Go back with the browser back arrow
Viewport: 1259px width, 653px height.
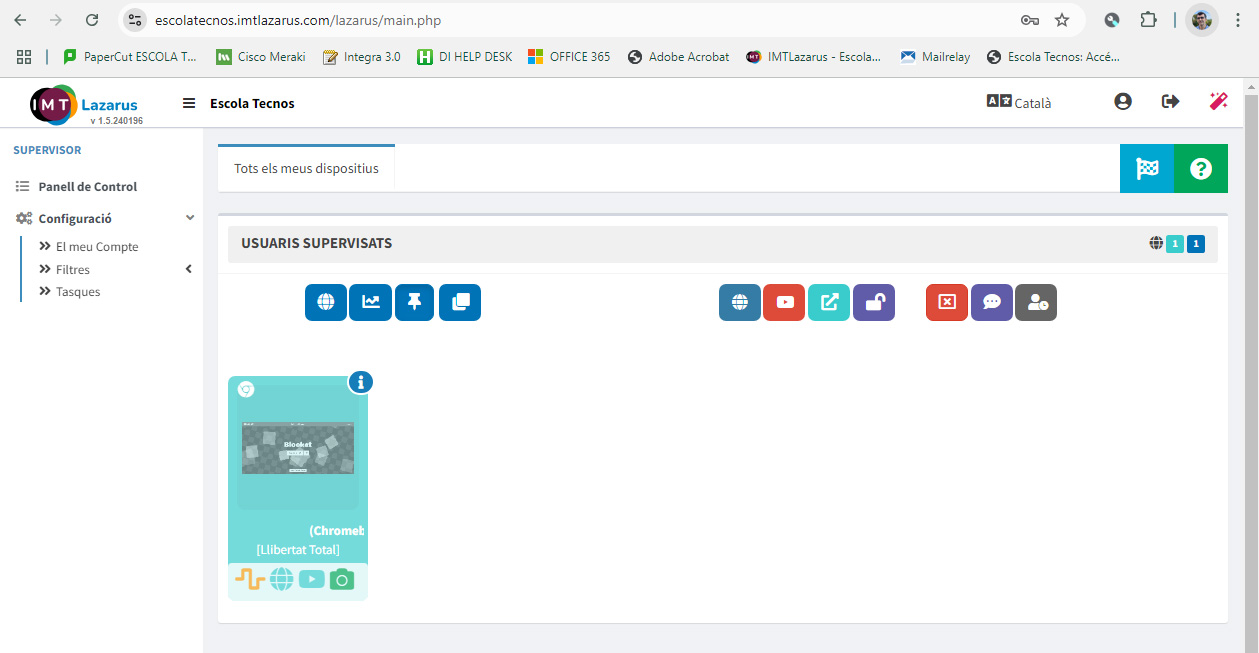20,20
